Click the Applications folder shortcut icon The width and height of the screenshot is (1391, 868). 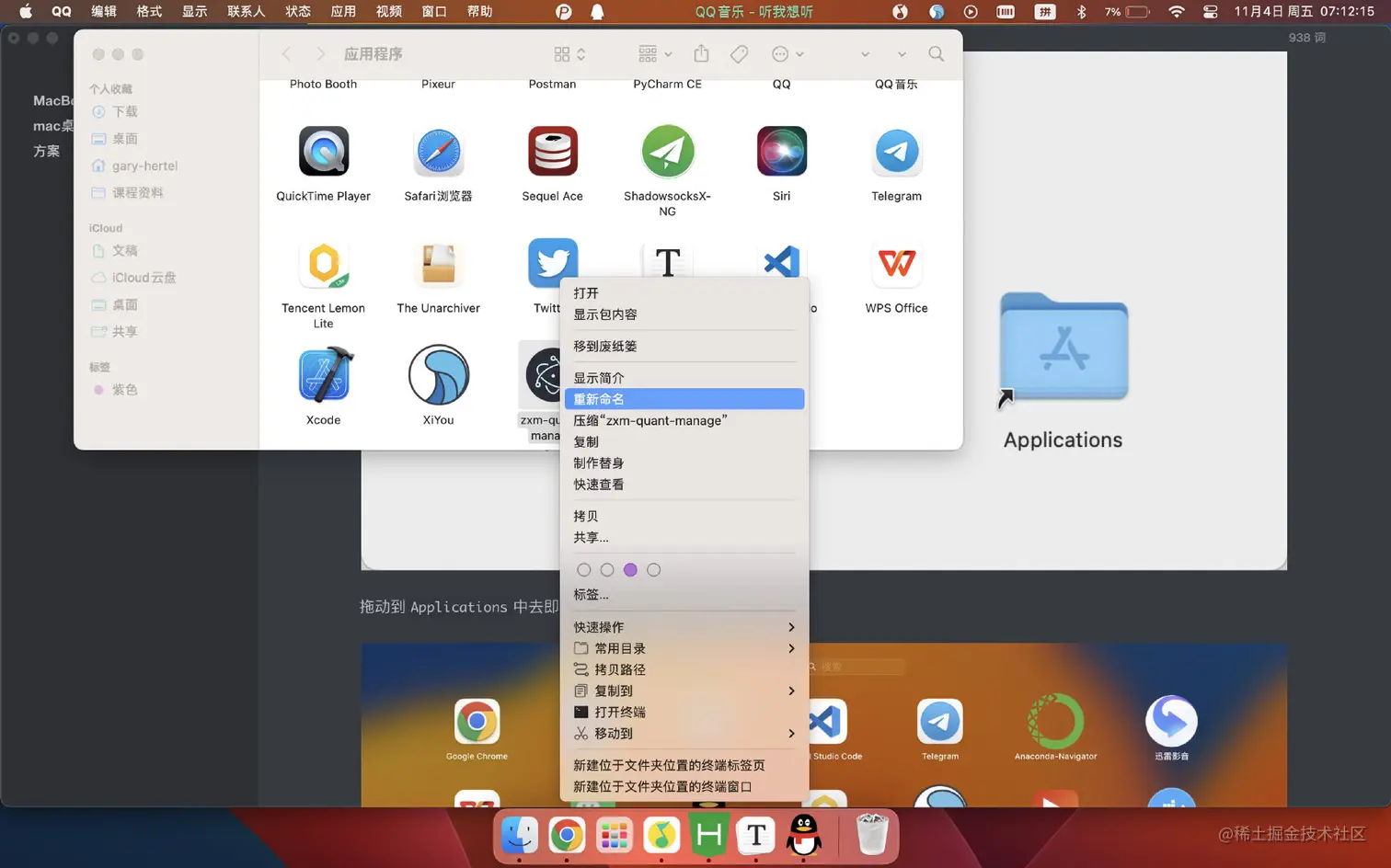(1063, 348)
